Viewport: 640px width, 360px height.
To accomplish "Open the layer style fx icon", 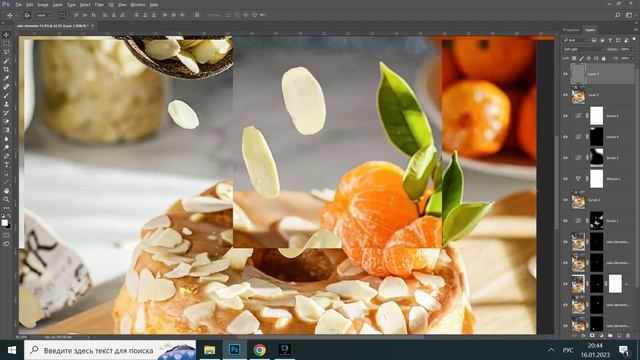I will [583, 336].
